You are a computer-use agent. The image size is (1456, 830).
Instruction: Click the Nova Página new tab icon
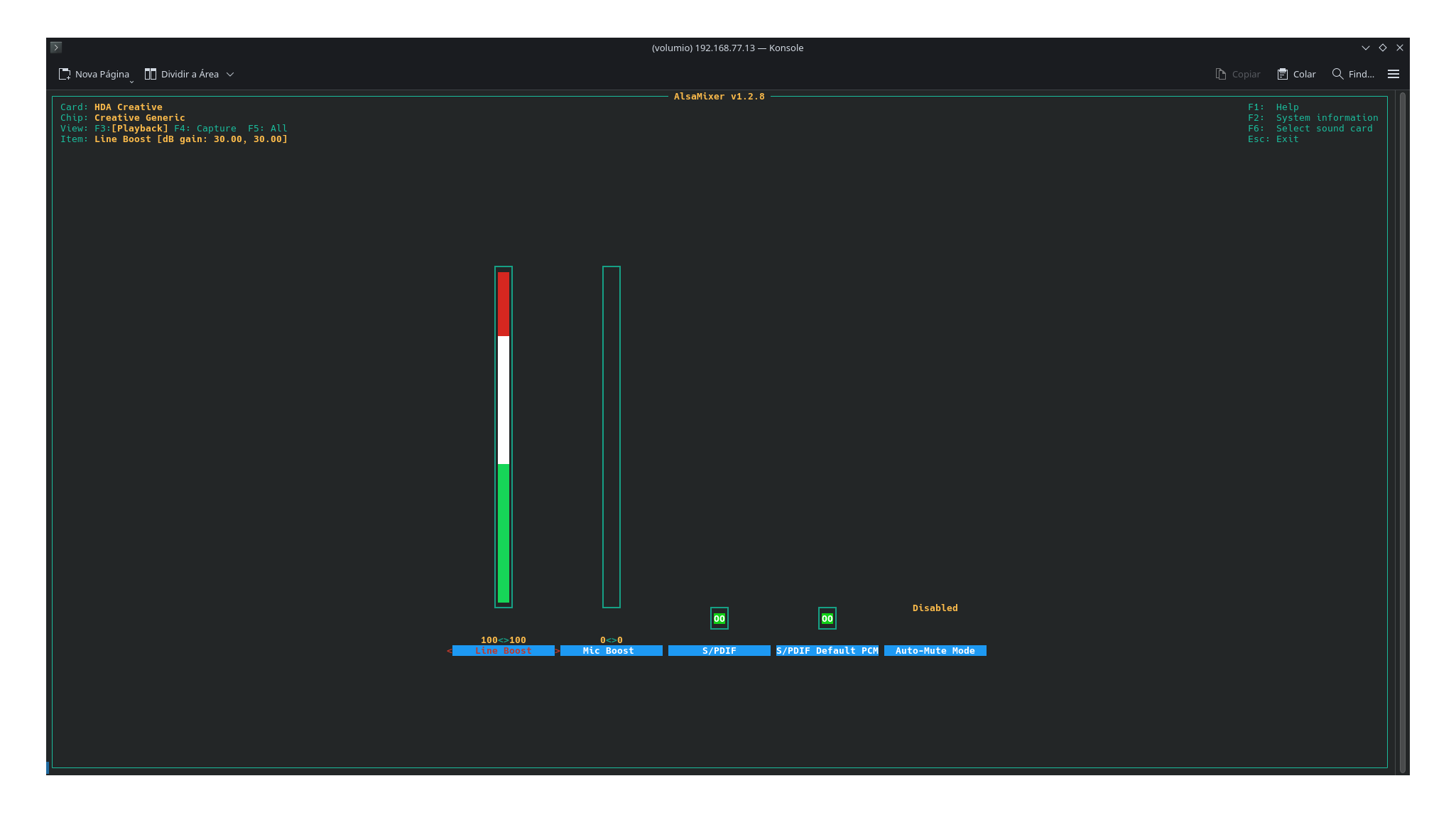[x=65, y=74]
